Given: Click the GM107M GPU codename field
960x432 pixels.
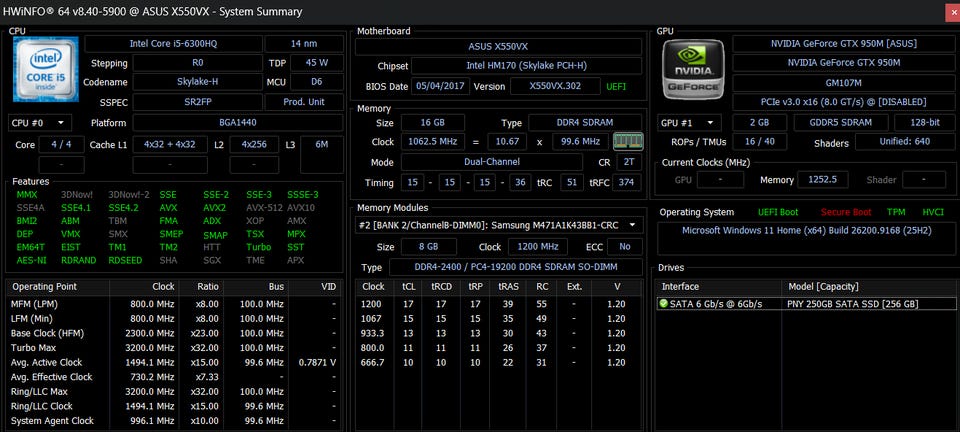Looking at the screenshot, I should [843, 83].
